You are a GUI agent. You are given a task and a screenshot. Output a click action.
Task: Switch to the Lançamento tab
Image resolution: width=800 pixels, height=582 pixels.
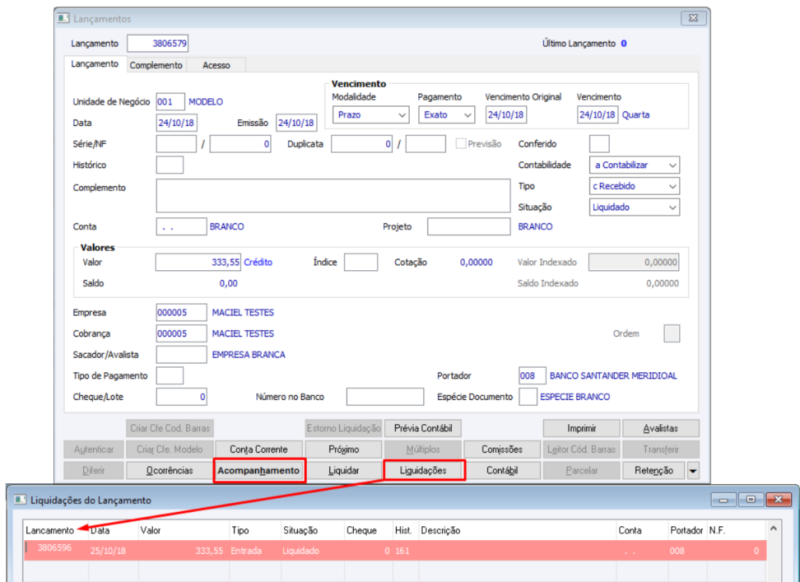[x=95, y=64]
